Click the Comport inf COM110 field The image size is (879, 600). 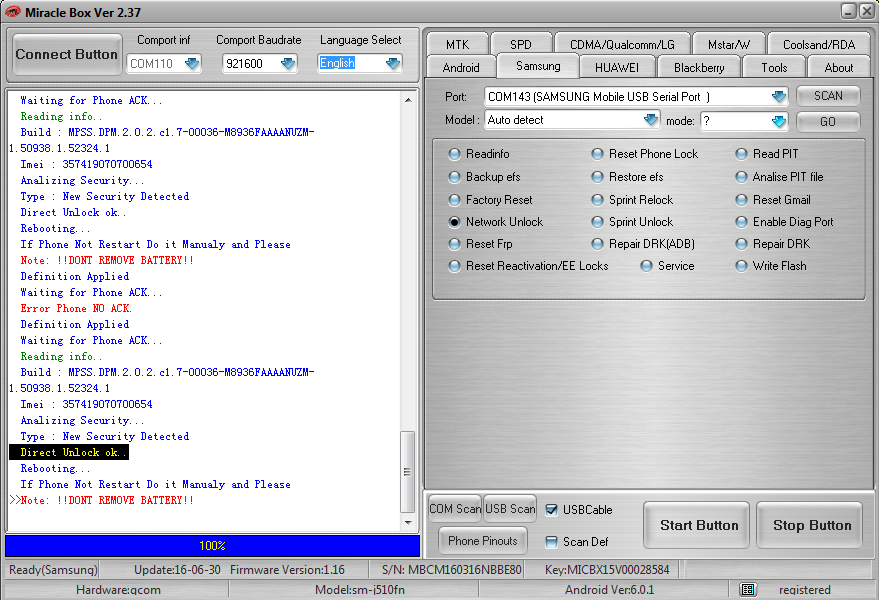click(x=164, y=63)
